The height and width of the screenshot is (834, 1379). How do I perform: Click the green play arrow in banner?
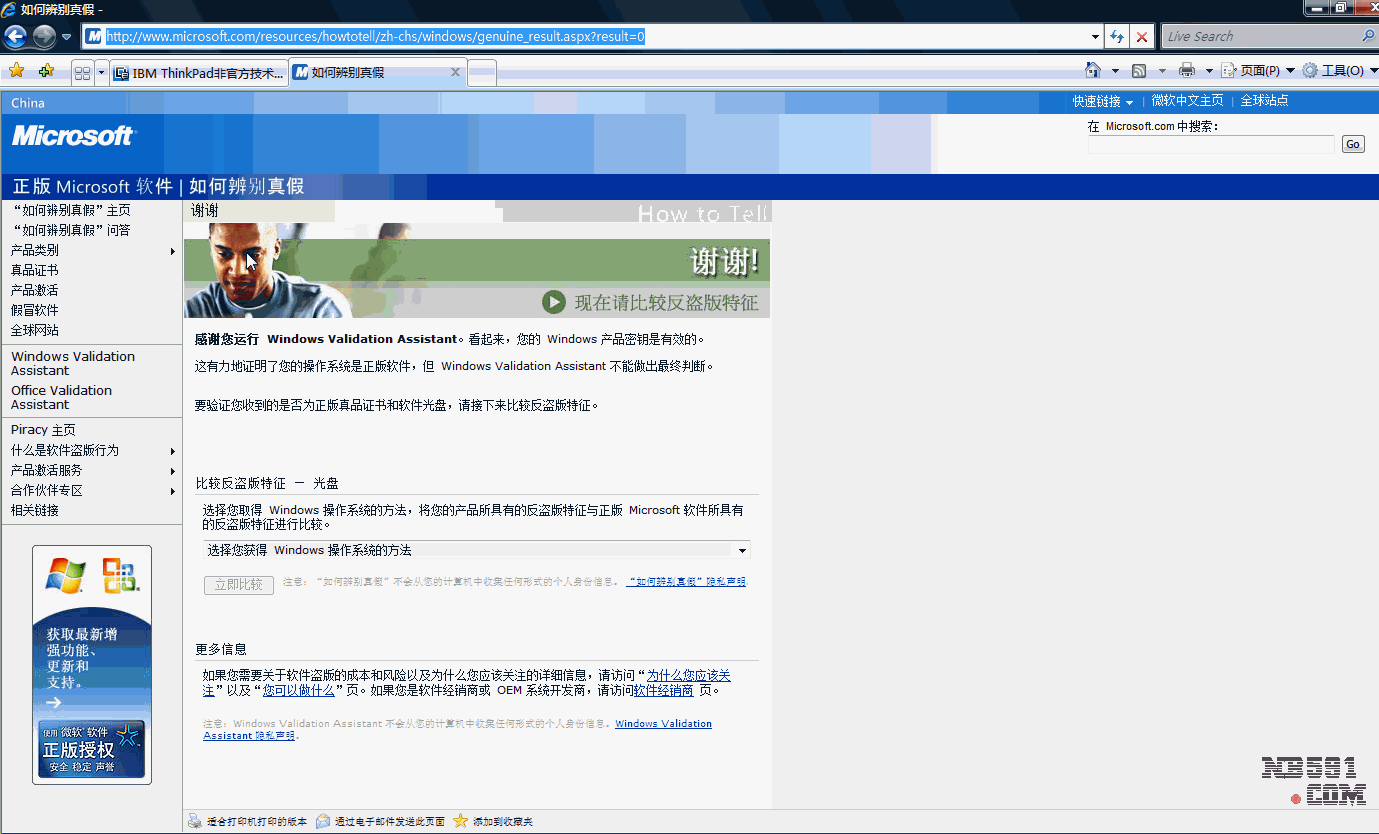553,302
